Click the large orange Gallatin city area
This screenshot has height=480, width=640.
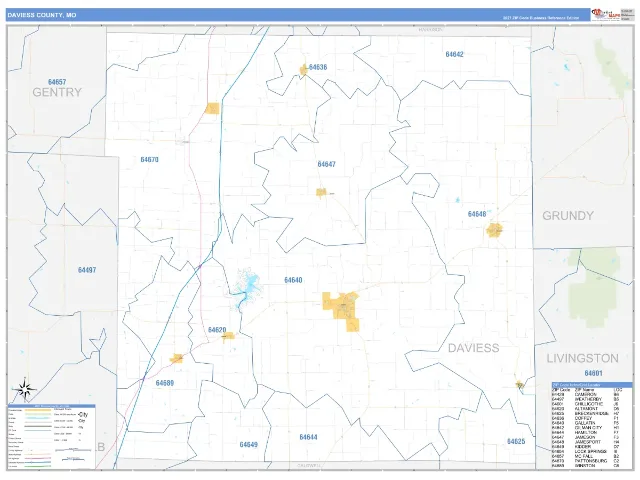pyautogui.click(x=342, y=307)
